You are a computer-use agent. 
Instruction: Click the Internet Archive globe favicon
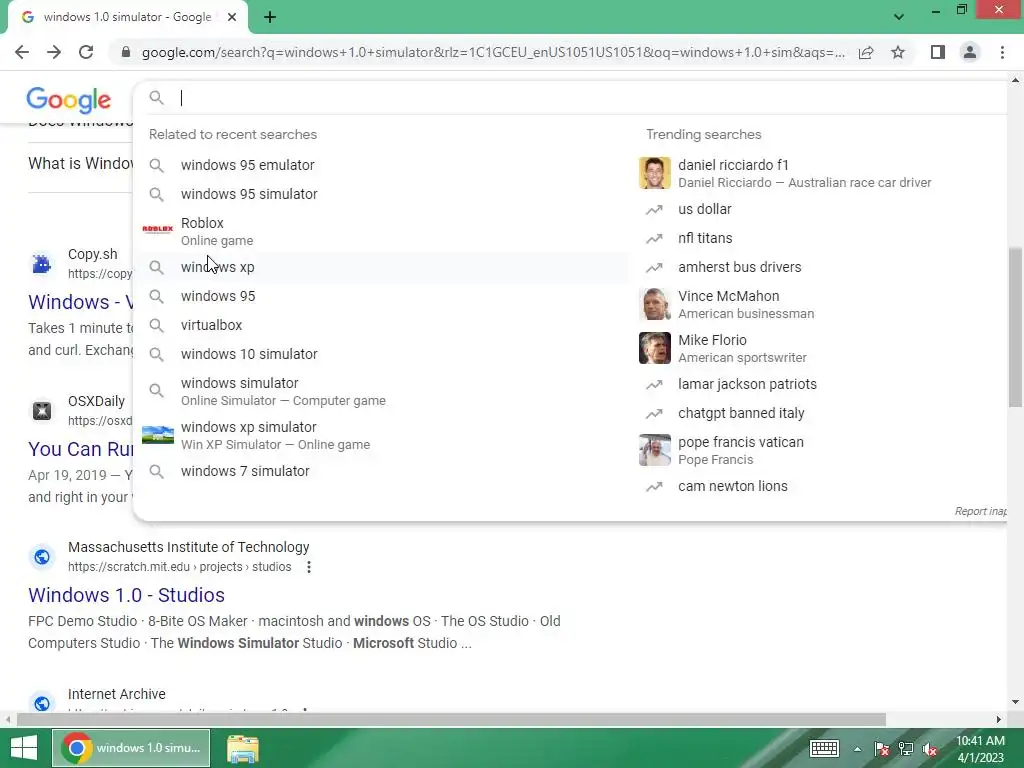pos(42,703)
